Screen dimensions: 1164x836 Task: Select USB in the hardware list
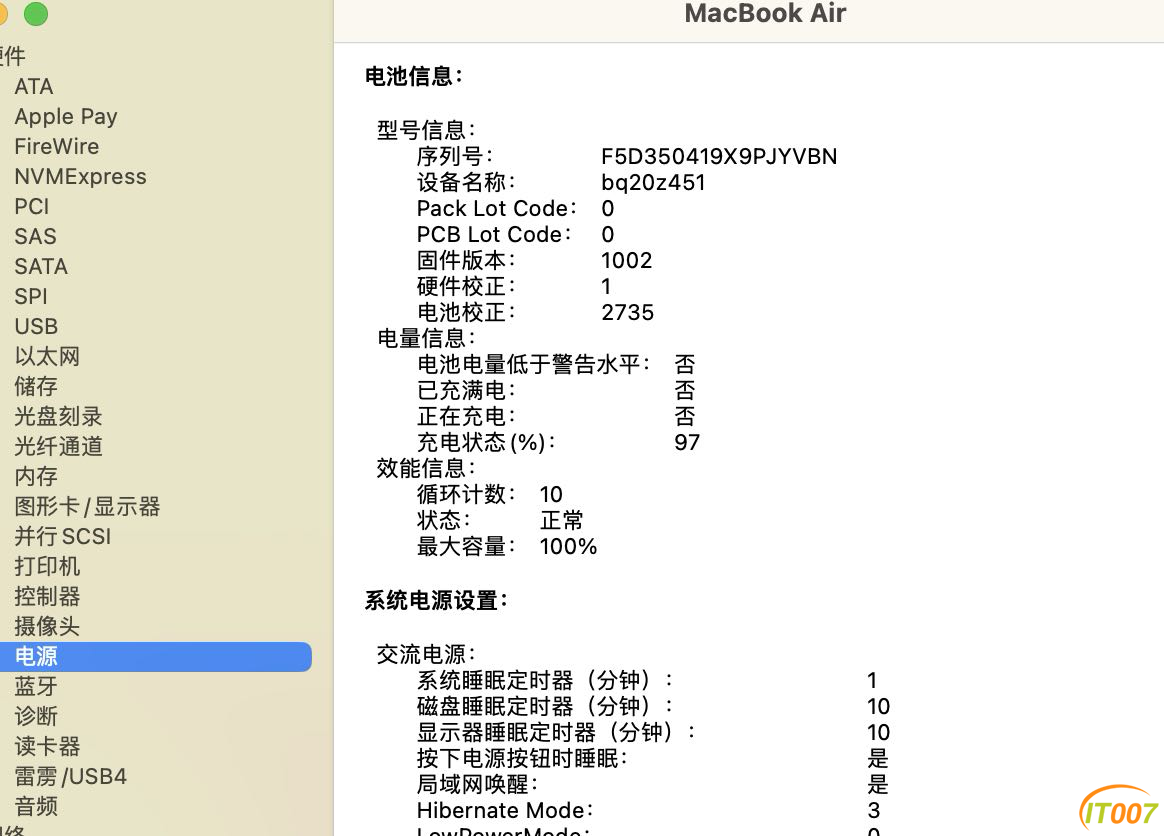click(36, 326)
